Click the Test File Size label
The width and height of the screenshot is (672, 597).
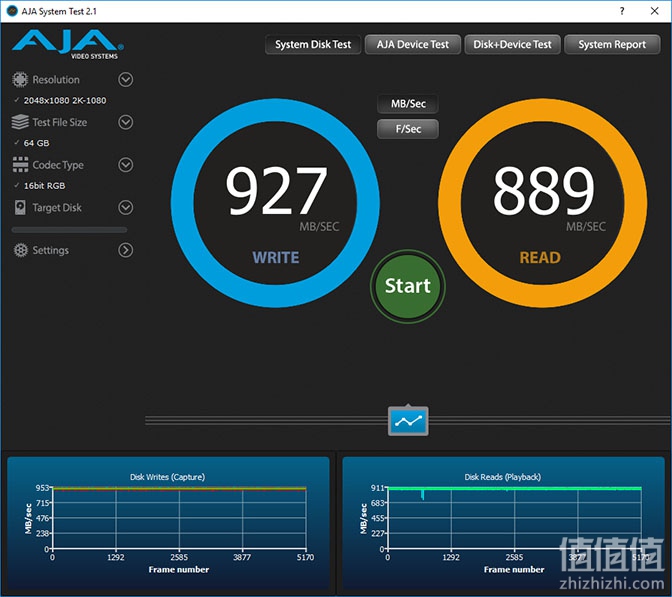point(60,122)
